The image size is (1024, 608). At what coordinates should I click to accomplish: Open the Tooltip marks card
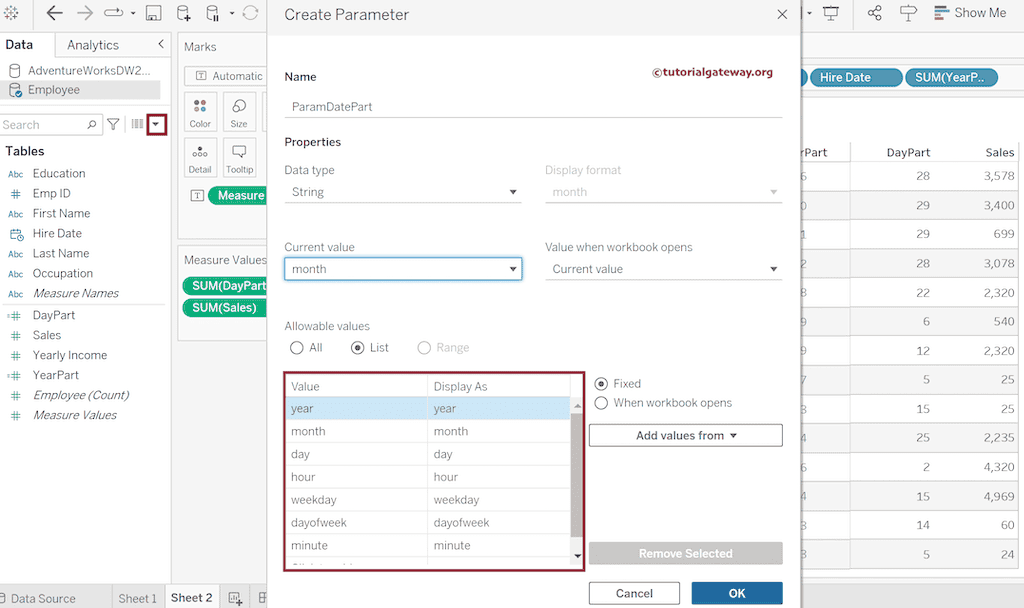pyautogui.click(x=239, y=157)
